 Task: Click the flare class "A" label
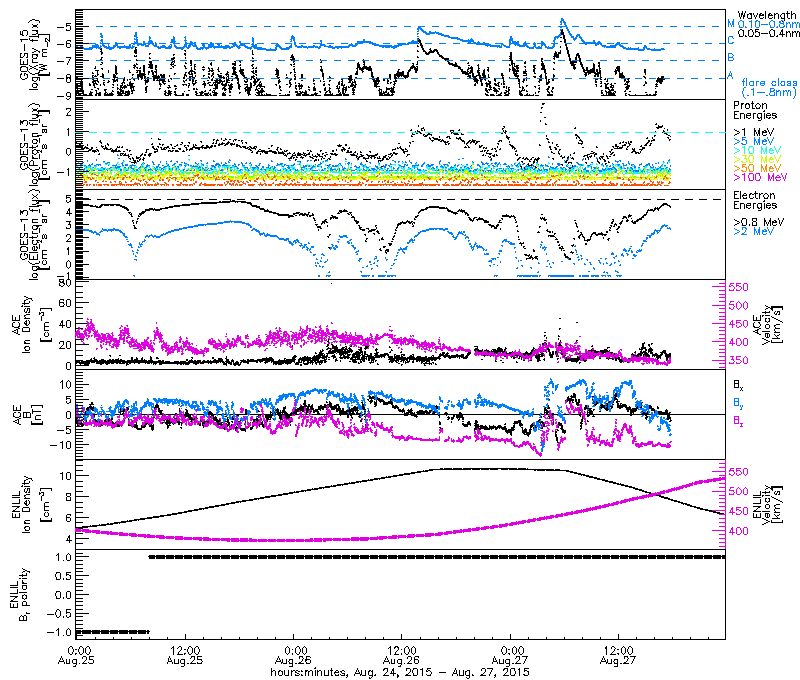[x=730, y=75]
